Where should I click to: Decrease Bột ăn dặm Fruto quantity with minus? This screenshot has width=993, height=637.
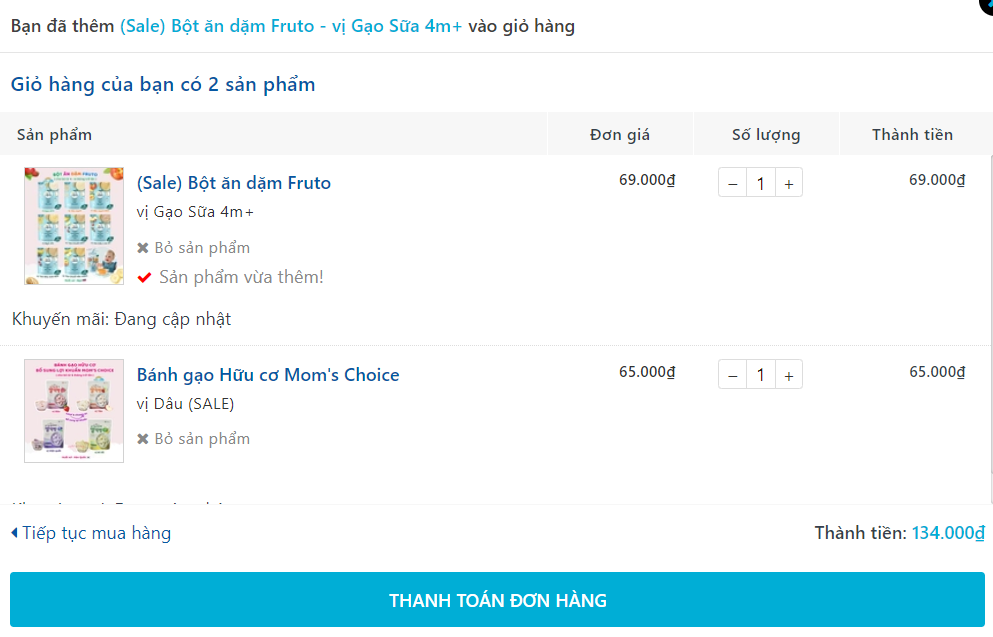coord(732,183)
